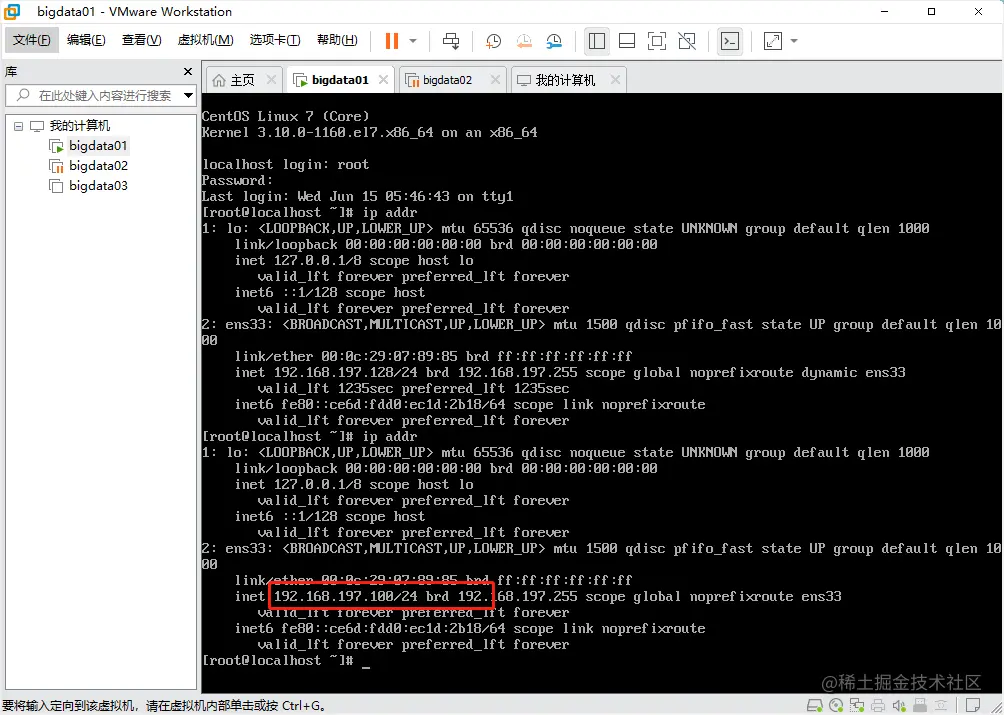Click the VMware Workstation title bar logo

(x=12, y=12)
